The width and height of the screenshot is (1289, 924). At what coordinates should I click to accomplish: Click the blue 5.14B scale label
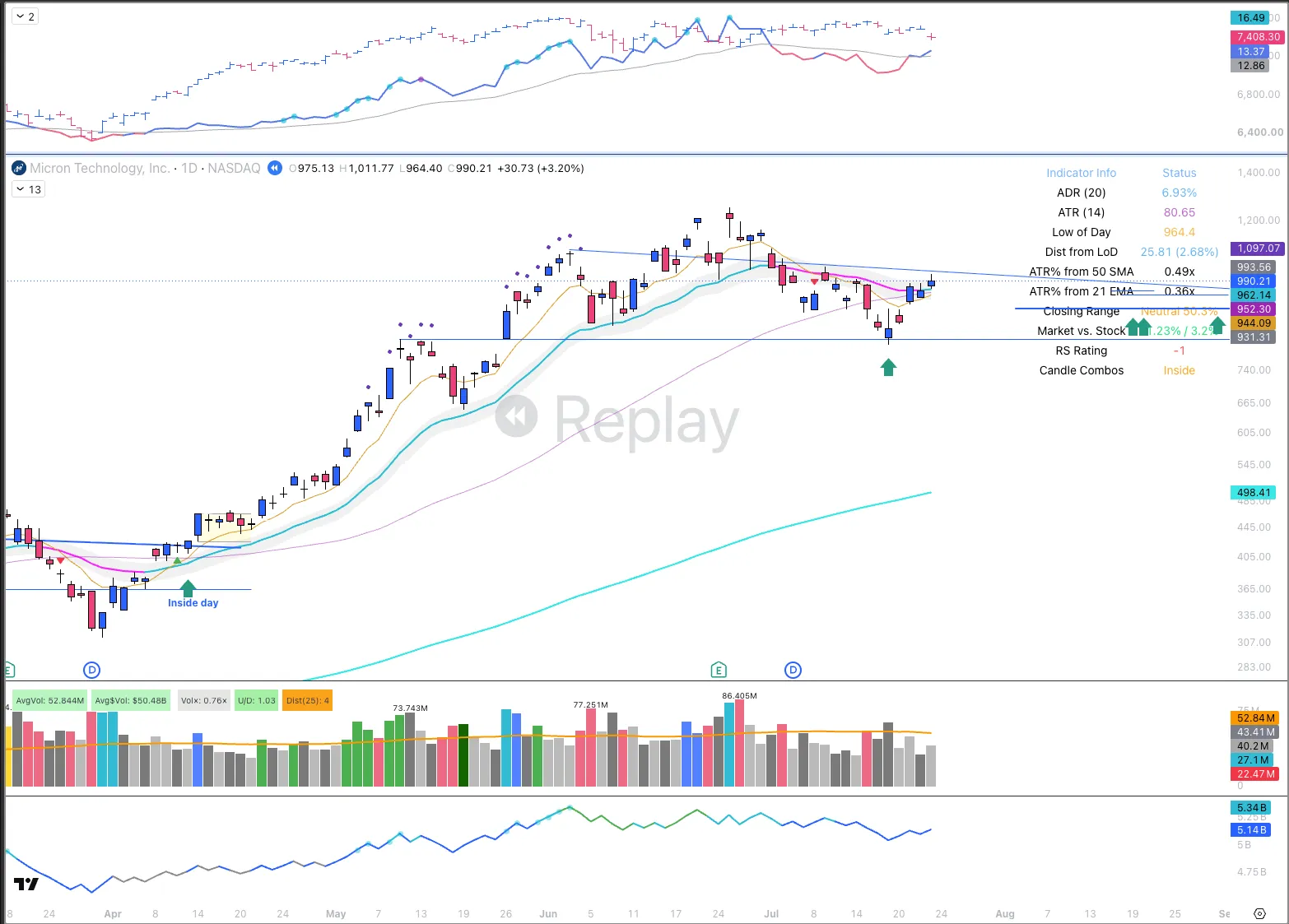point(1251,830)
